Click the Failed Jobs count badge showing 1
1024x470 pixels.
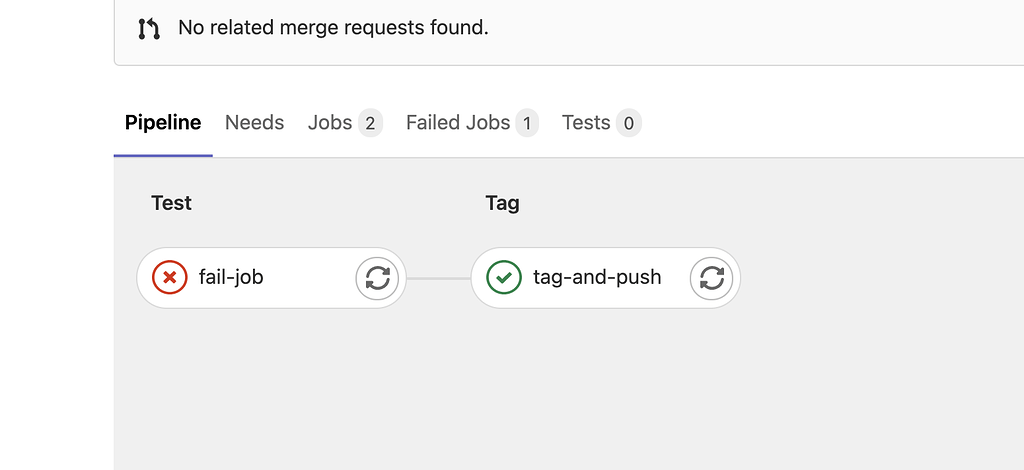[527, 123]
